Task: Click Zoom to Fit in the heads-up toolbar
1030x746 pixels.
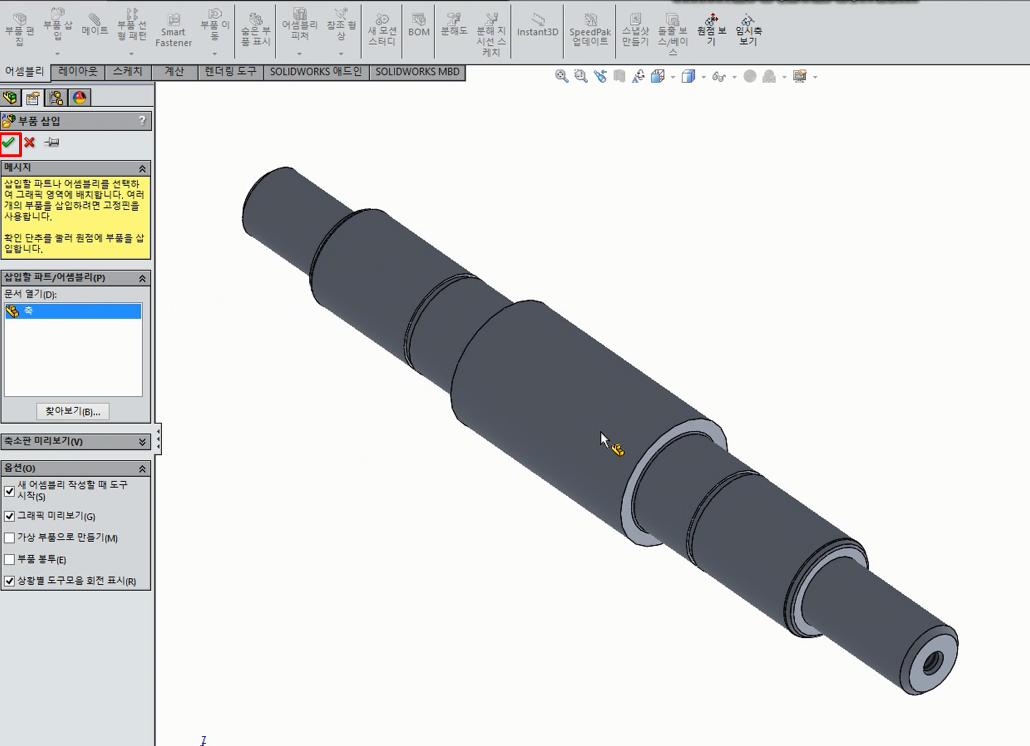Action: (561, 74)
